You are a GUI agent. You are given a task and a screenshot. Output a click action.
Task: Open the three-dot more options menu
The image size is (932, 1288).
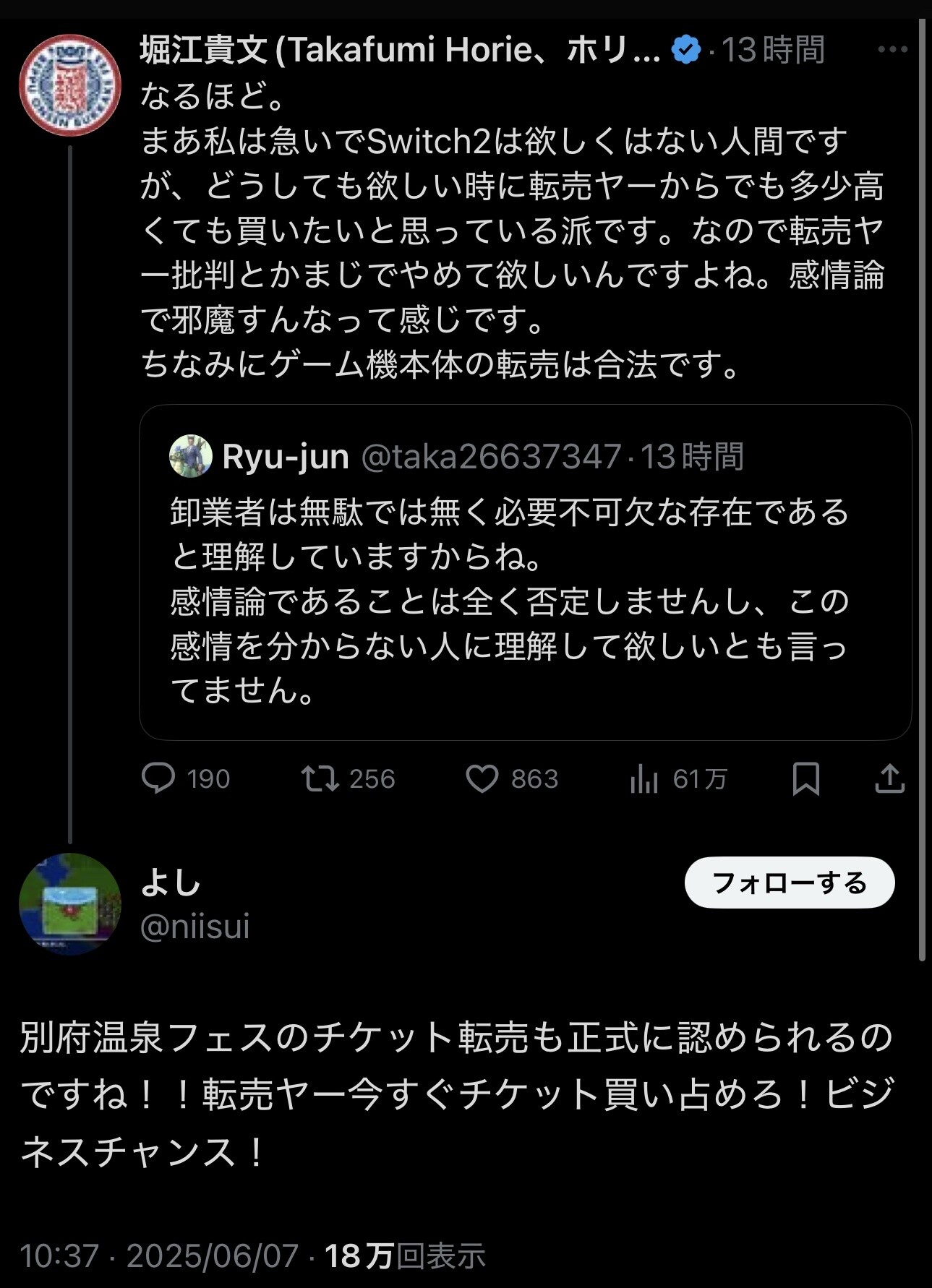(x=892, y=49)
